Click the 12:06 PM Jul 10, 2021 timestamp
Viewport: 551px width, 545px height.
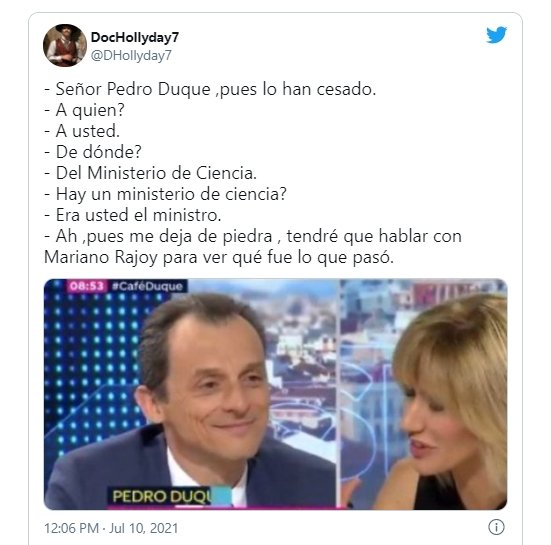(x=111, y=528)
